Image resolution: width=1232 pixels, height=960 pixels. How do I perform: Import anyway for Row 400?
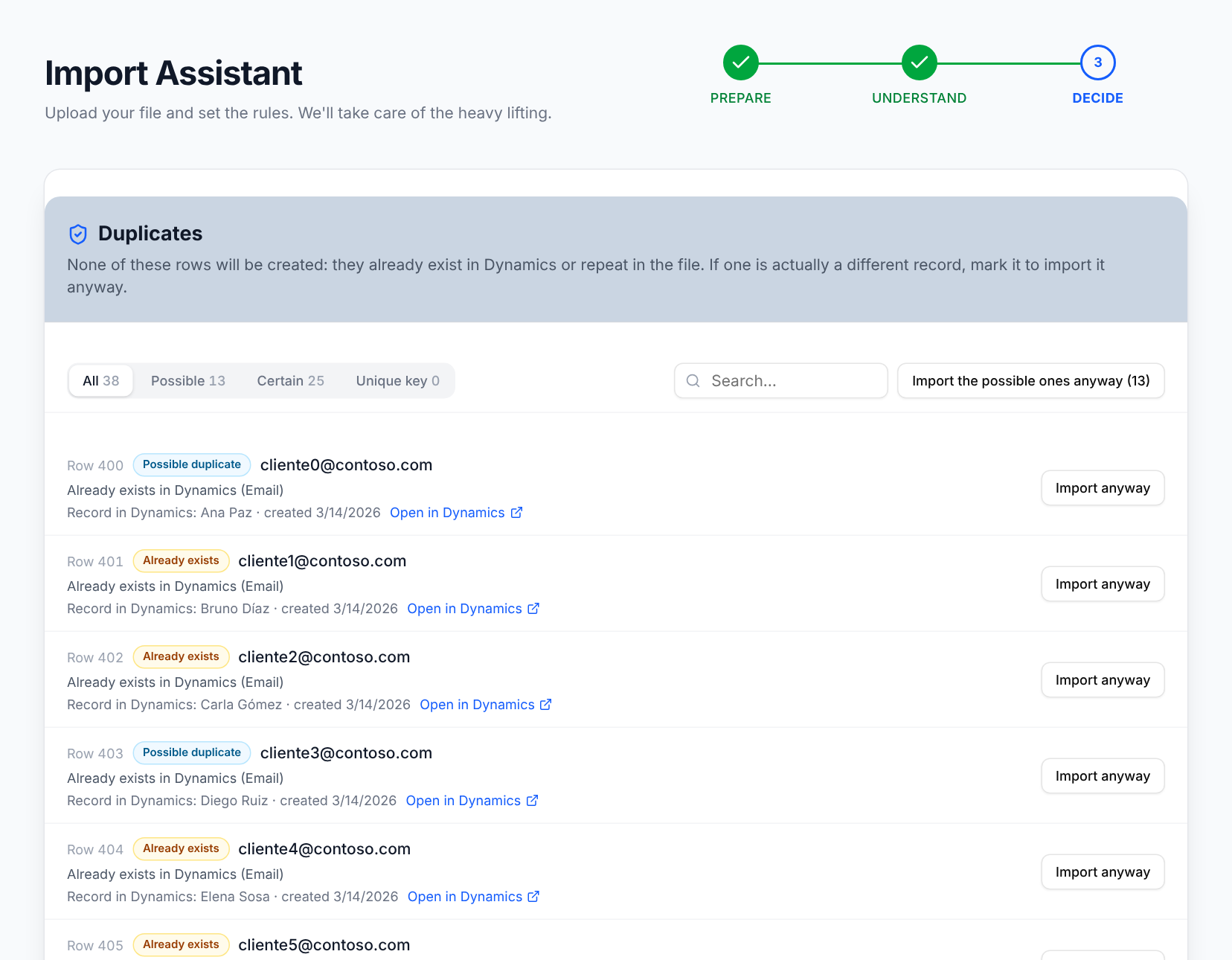click(x=1103, y=488)
